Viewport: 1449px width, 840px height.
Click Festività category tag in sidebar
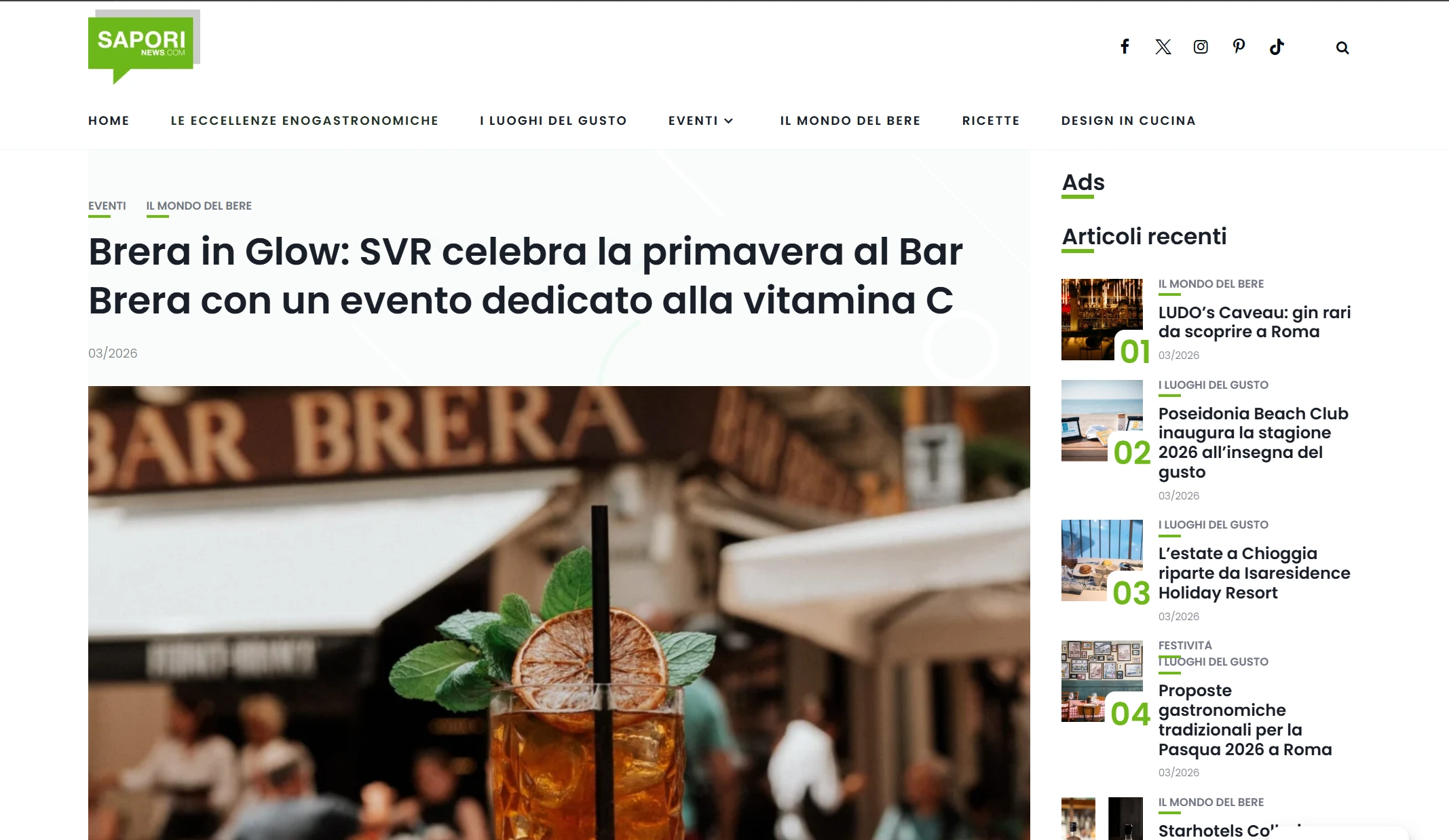pyautogui.click(x=1185, y=645)
